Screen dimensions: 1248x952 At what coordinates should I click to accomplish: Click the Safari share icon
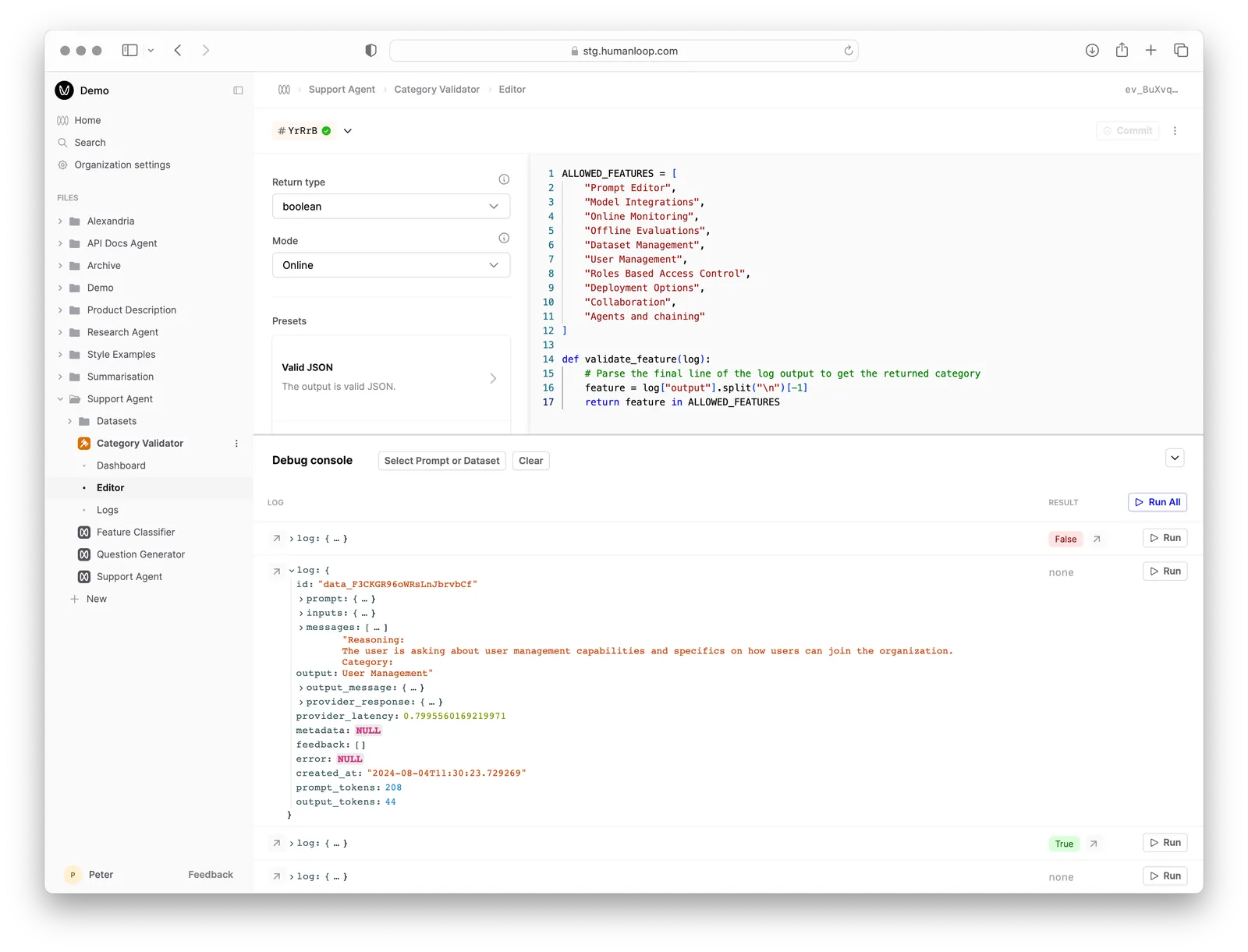pos(1122,50)
